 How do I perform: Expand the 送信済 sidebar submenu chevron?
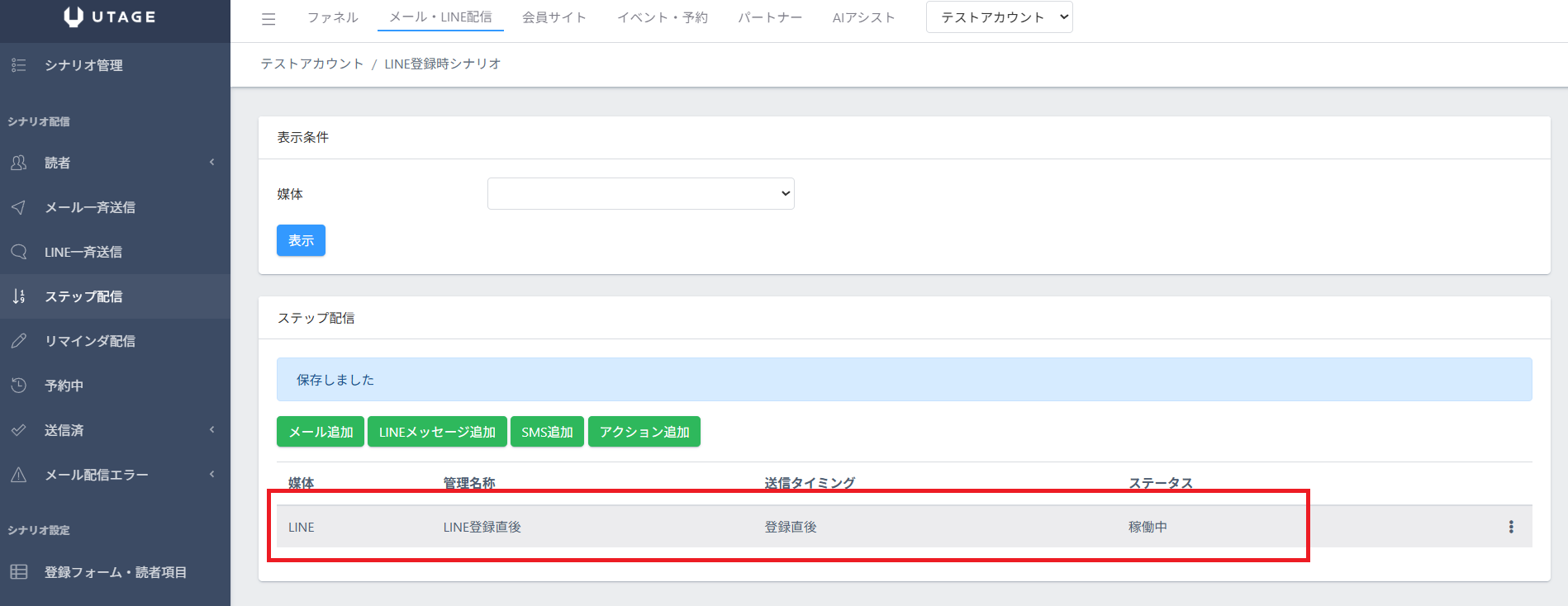(x=212, y=429)
